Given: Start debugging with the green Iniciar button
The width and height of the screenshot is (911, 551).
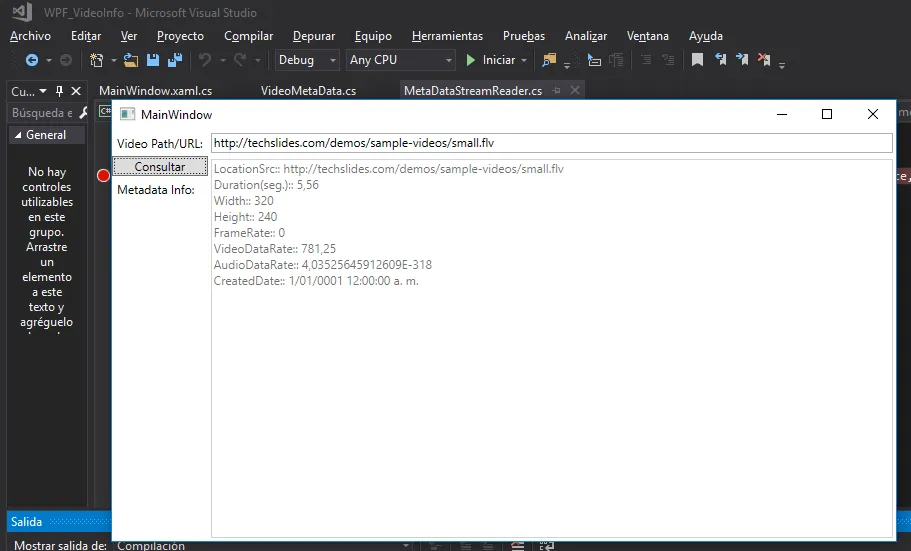Looking at the screenshot, I should (x=491, y=60).
